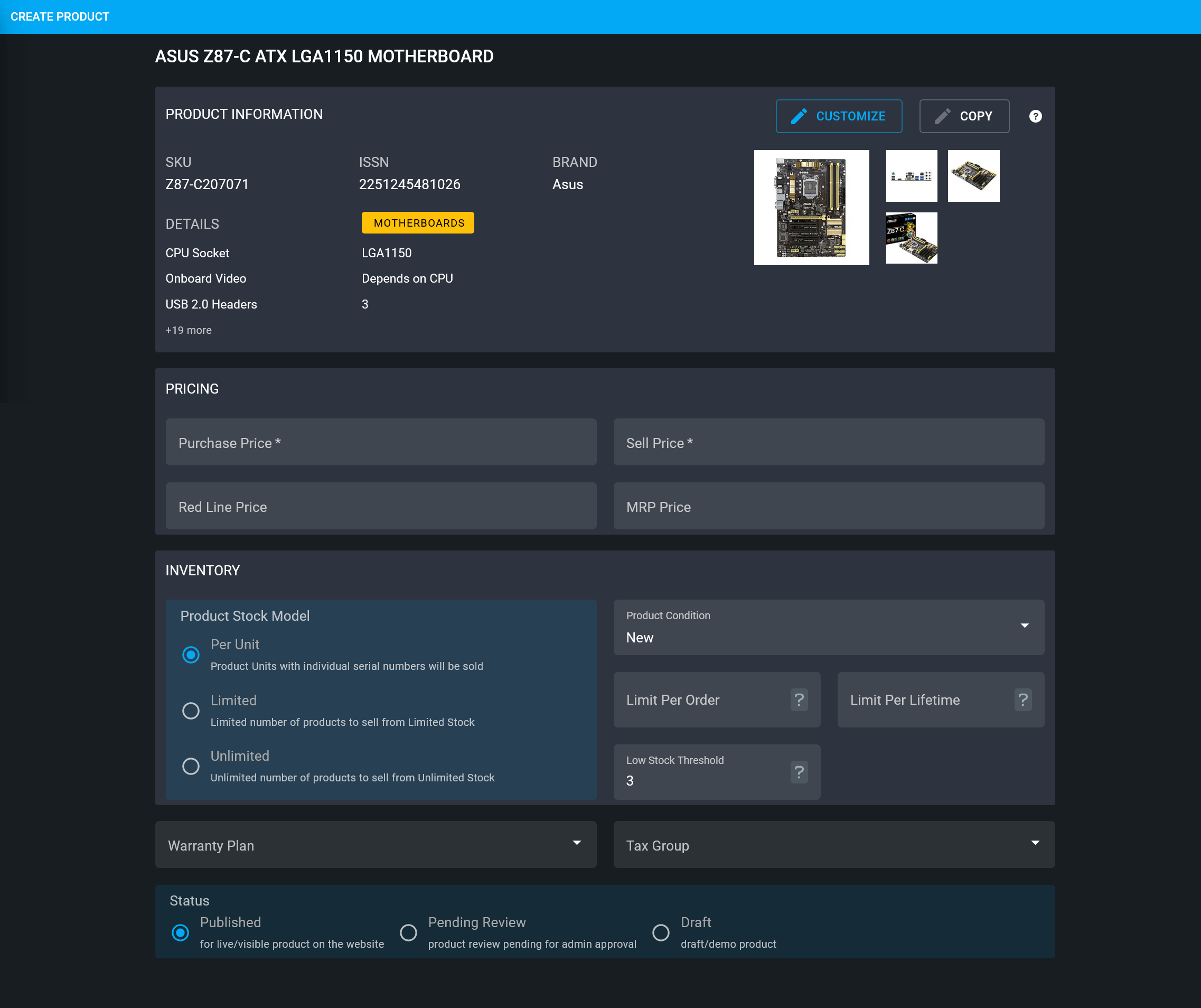Choose the Unlimited stock model option

click(191, 766)
